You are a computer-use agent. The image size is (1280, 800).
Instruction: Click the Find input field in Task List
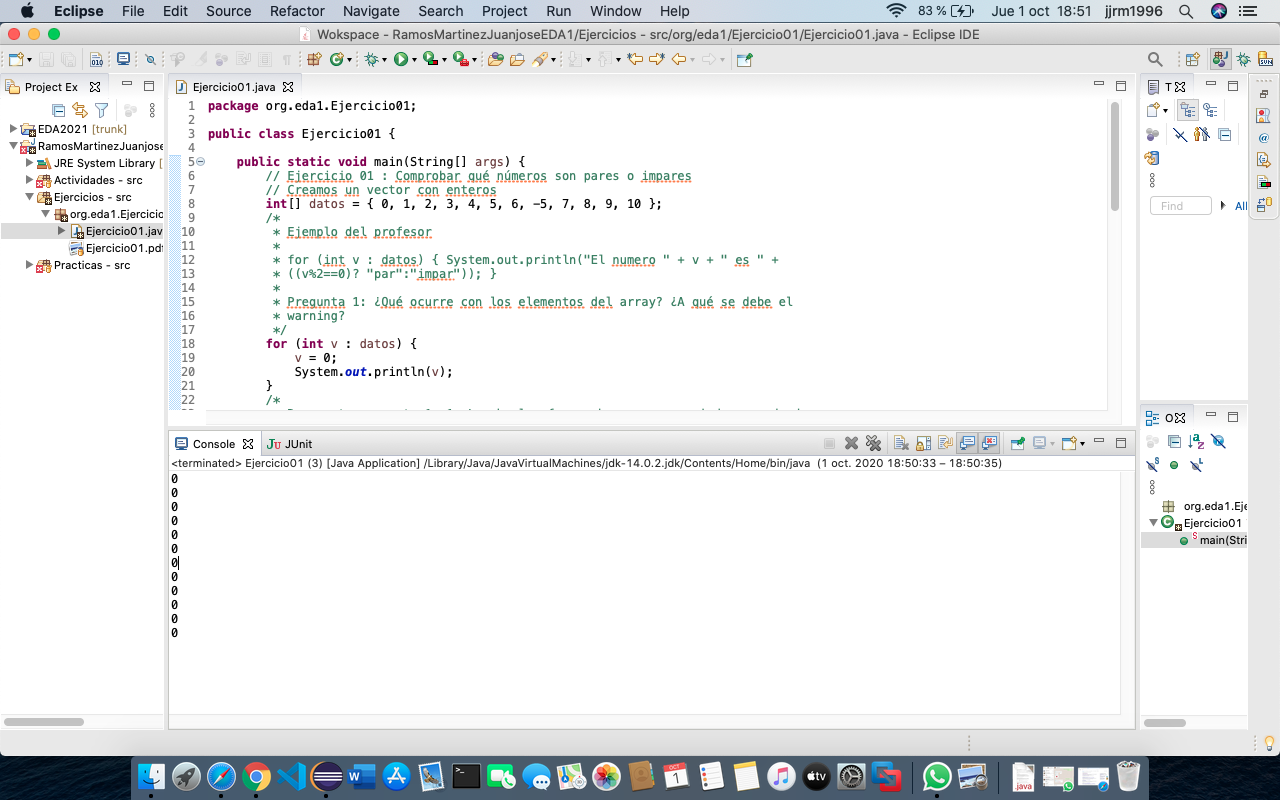tap(1180, 205)
